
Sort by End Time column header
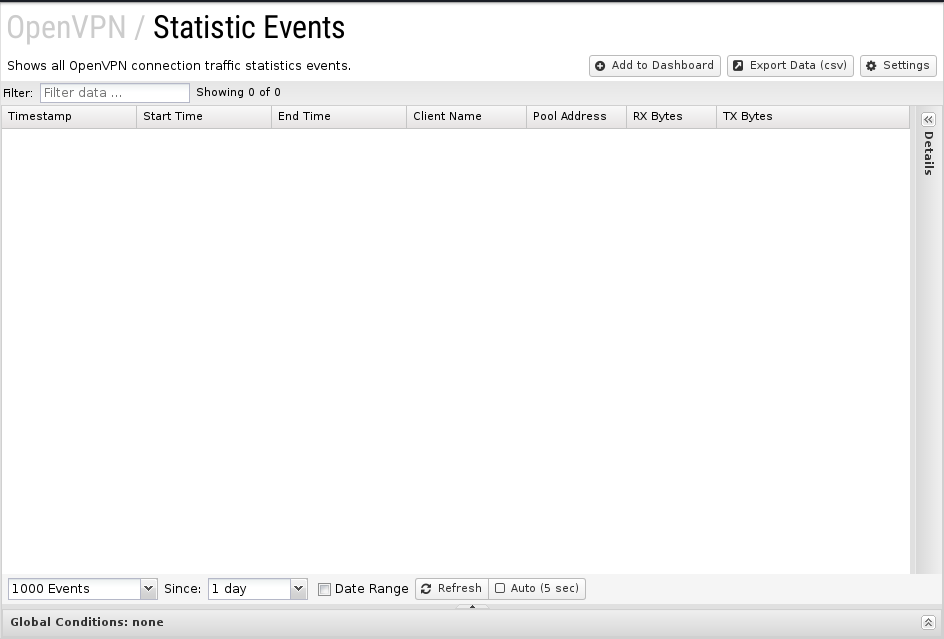339,117
